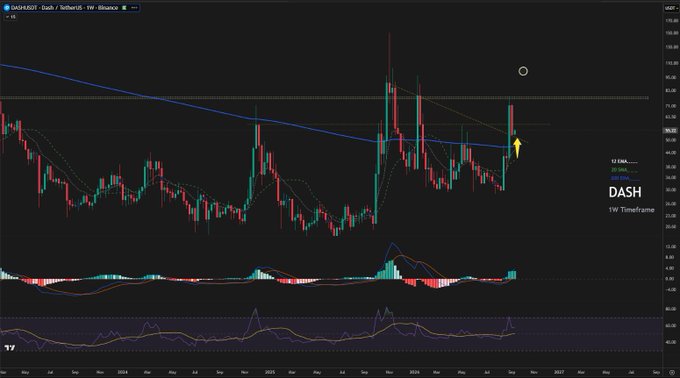Image resolution: width=680 pixels, height=378 pixels.
Task: Click the Dash coin logo icon
Action: [7, 8]
